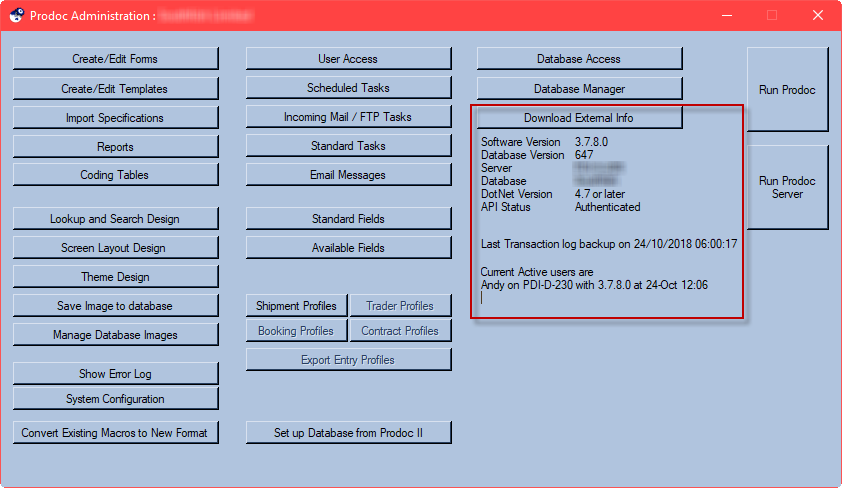Click Download External Info button
Viewport: 842px width, 488px height.
[579, 118]
